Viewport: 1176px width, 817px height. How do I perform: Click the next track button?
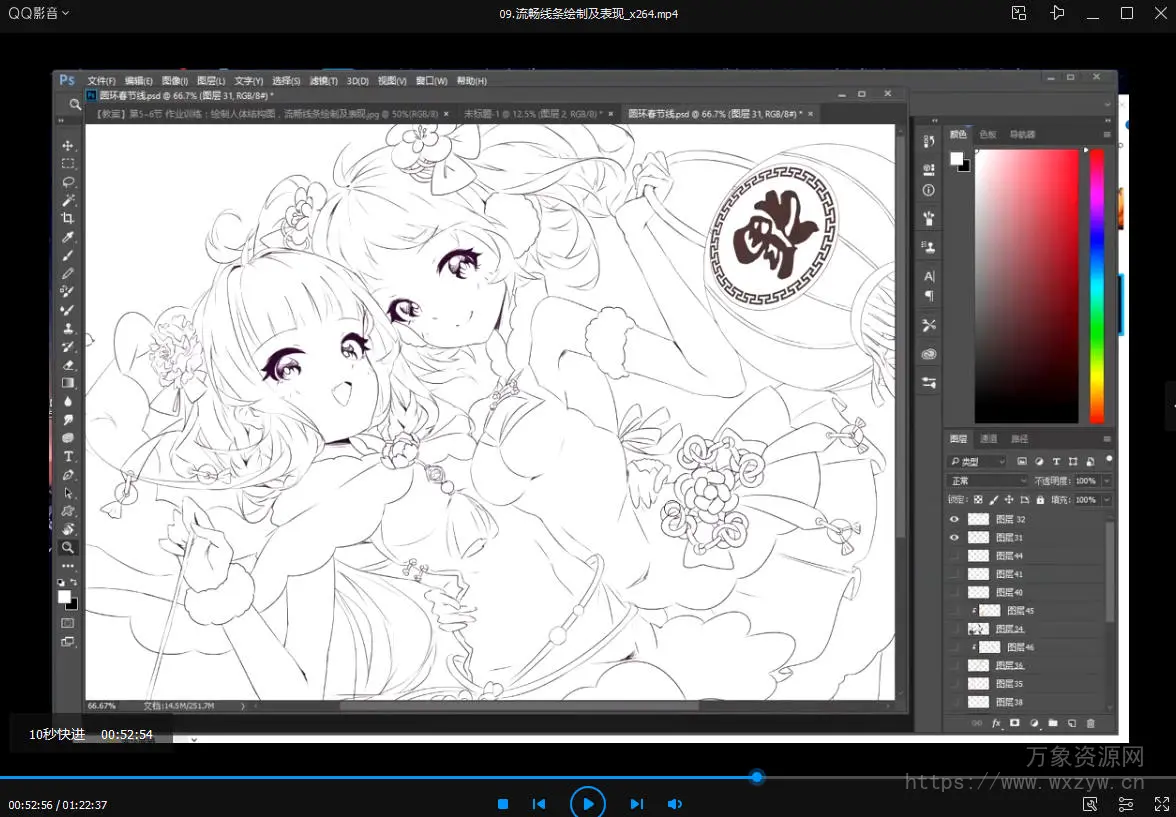(x=636, y=804)
